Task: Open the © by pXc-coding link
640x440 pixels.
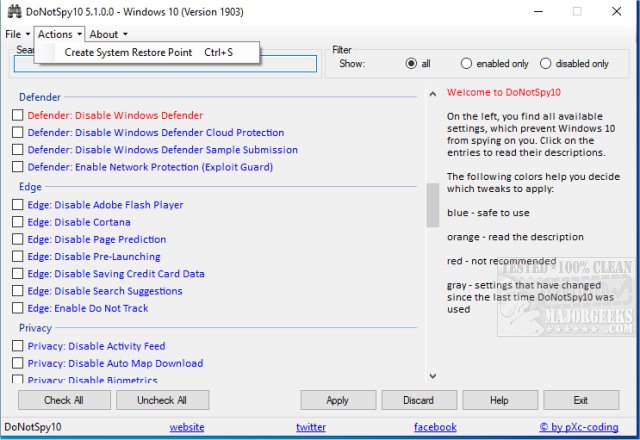Action: click(579, 427)
